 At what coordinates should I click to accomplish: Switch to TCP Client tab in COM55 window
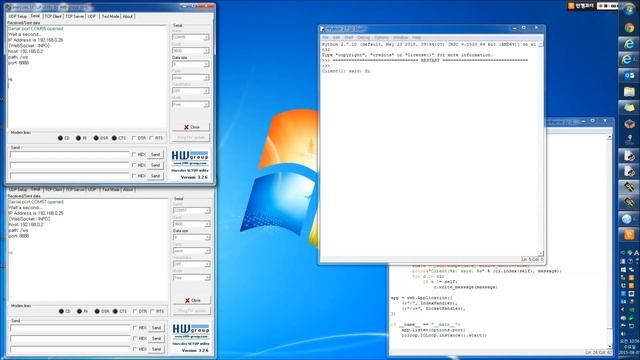[x=53, y=16]
